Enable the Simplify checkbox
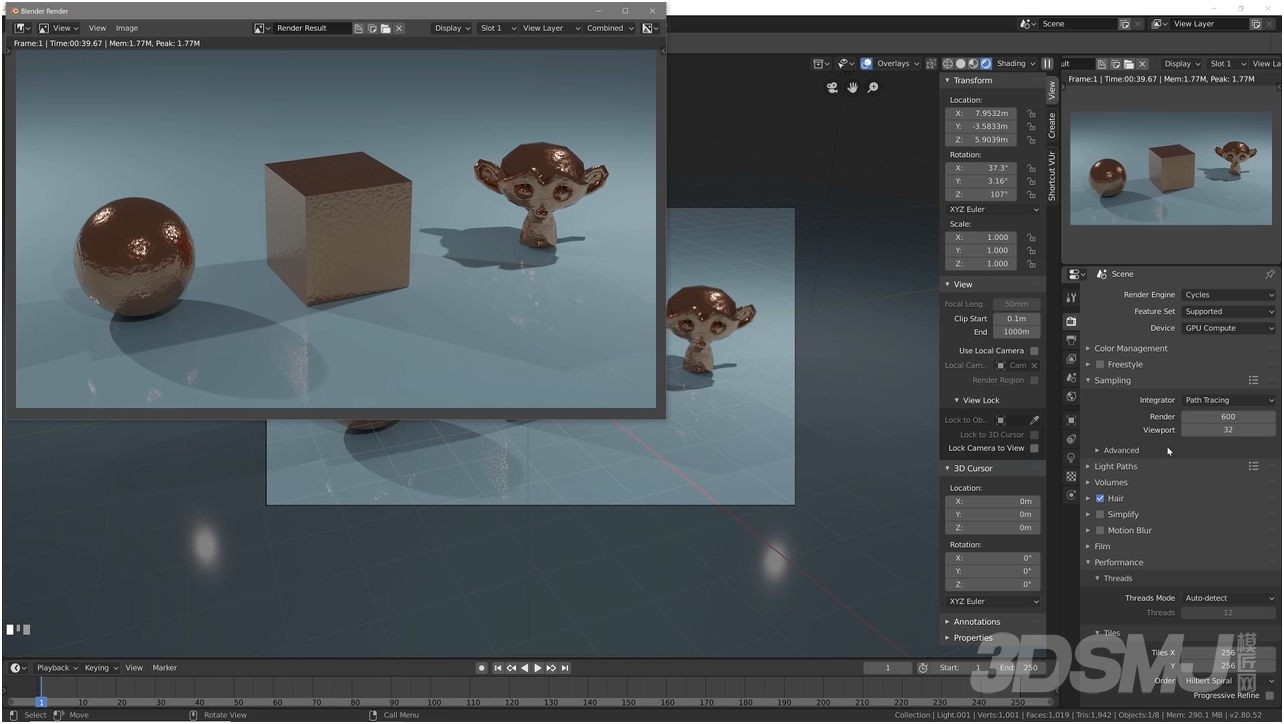The height and width of the screenshot is (724, 1284). point(1100,514)
